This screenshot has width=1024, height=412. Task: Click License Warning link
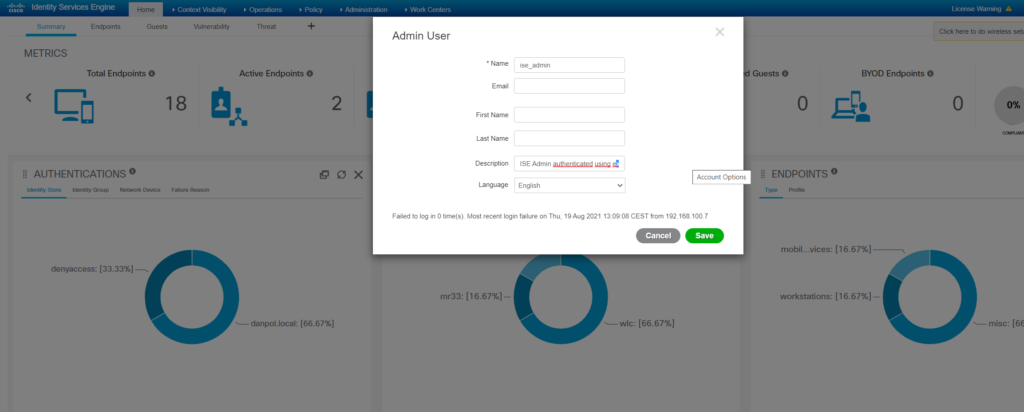pyautogui.click(x=976, y=9)
